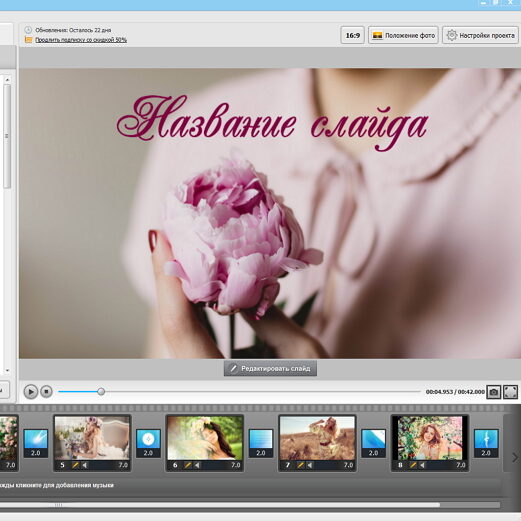Click the pencil edit icon on slide 5
The width and height of the screenshot is (521, 521).
75,465
